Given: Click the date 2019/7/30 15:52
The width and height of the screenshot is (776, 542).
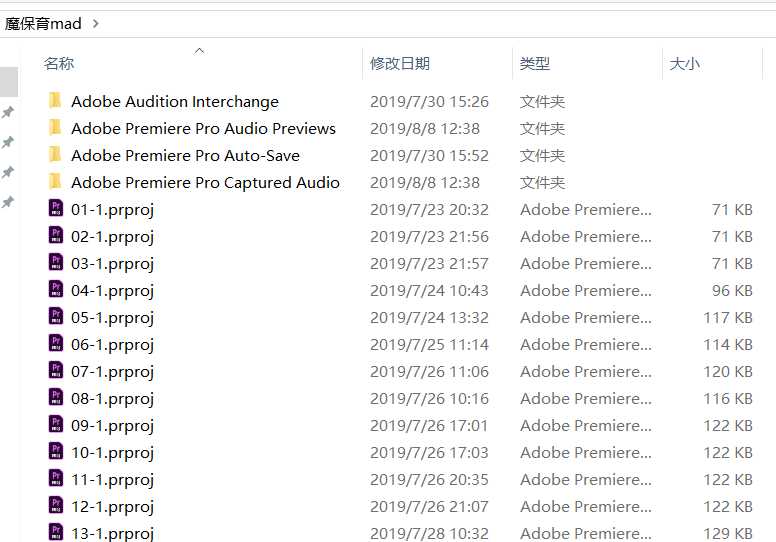Looking at the screenshot, I should click(x=429, y=155).
